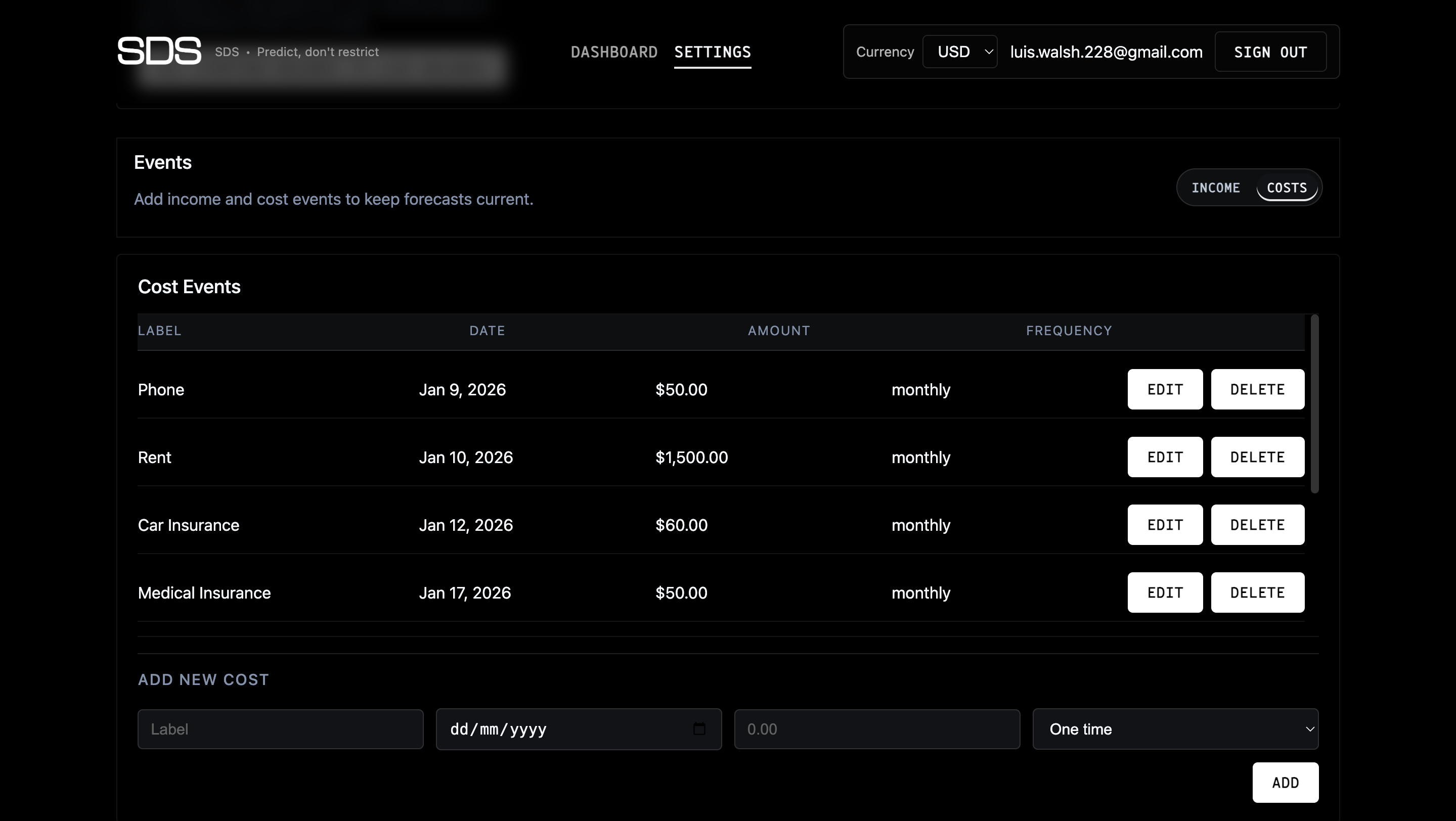Click the 0.00 amount input field
This screenshot has height=821, width=1456.
pyautogui.click(x=876, y=729)
